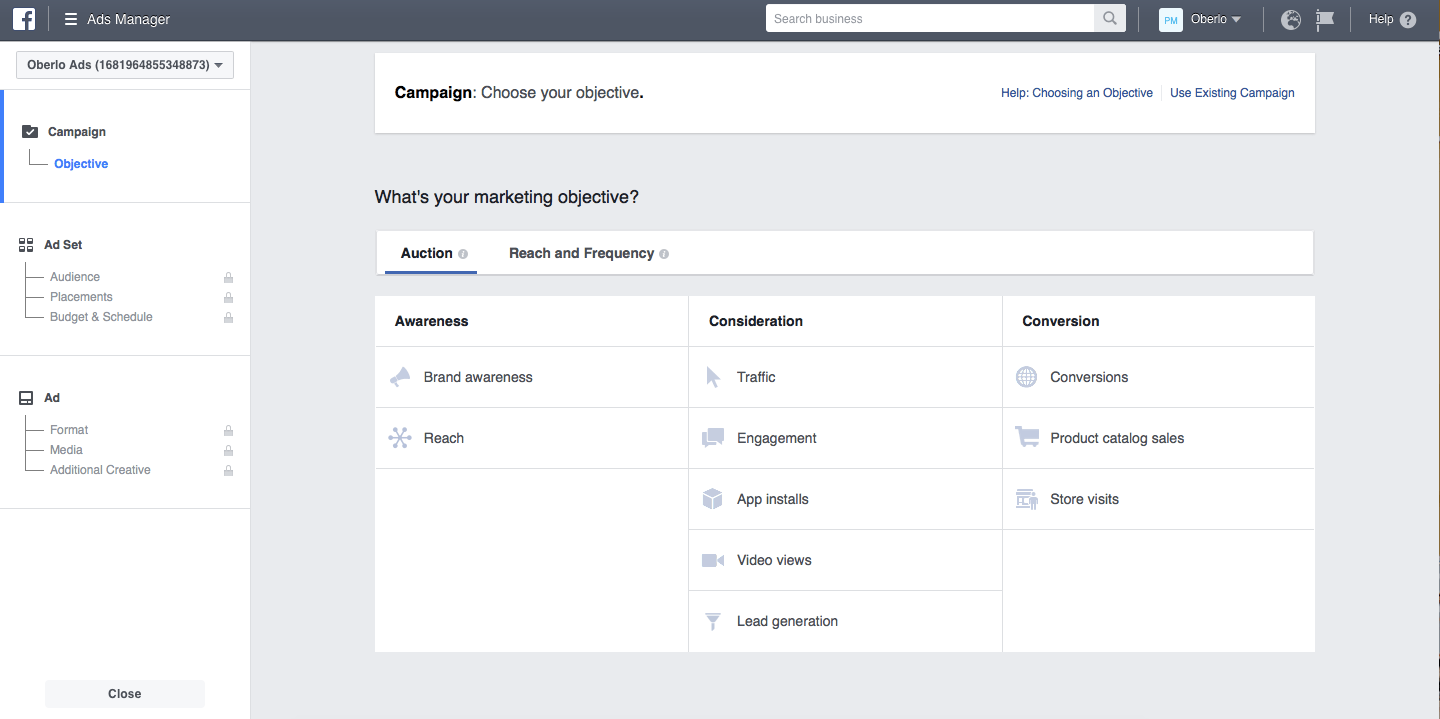
Task: Select Budget & Schedule in sidebar
Action: point(101,317)
